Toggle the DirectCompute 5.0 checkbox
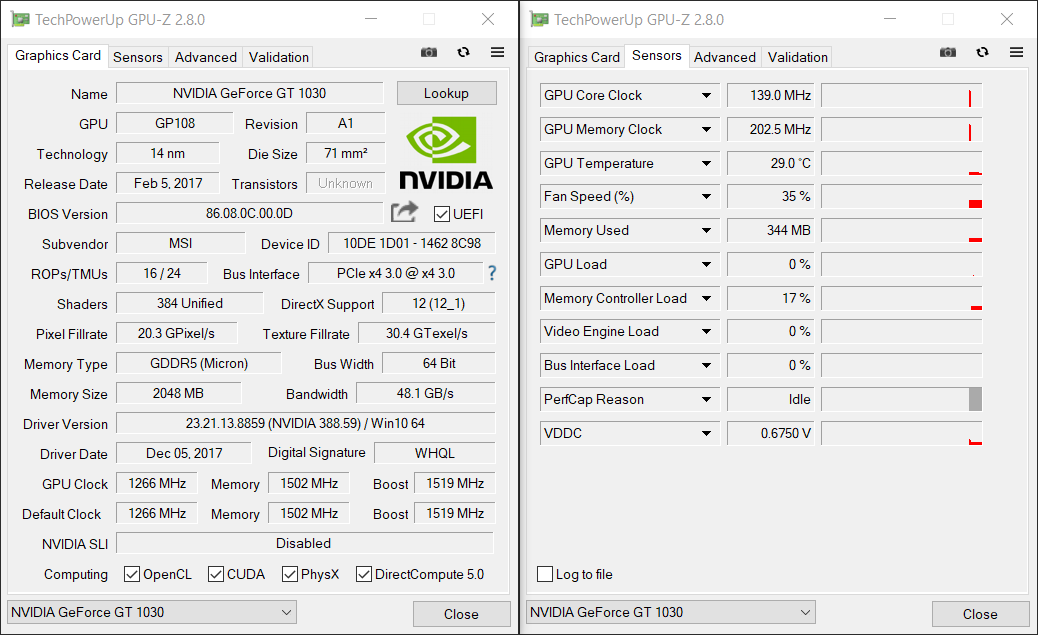1038x635 pixels. click(363, 574)
